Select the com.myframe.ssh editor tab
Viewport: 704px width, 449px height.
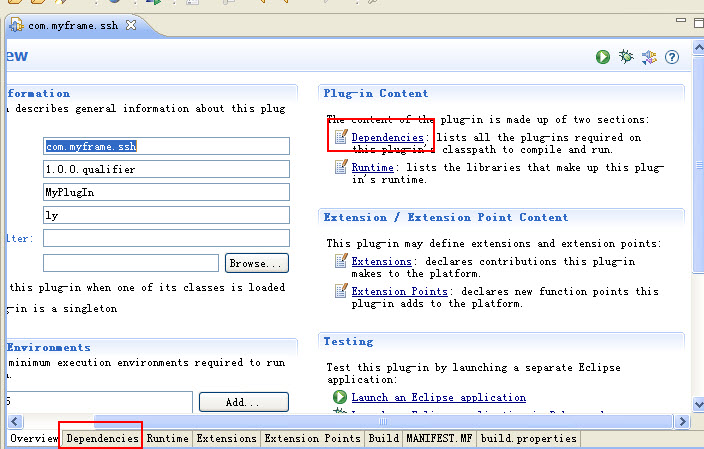pyautogui.click(x=73, y=26)
